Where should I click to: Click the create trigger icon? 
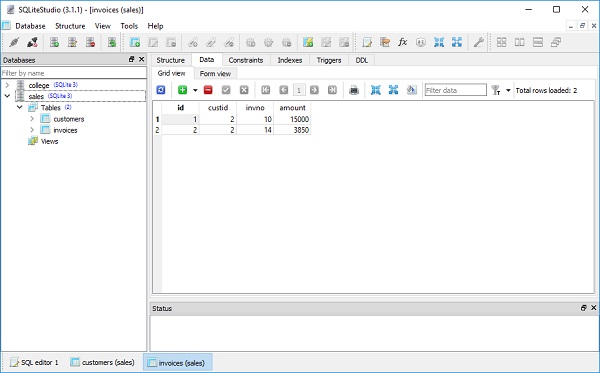[x=251, y=42]
